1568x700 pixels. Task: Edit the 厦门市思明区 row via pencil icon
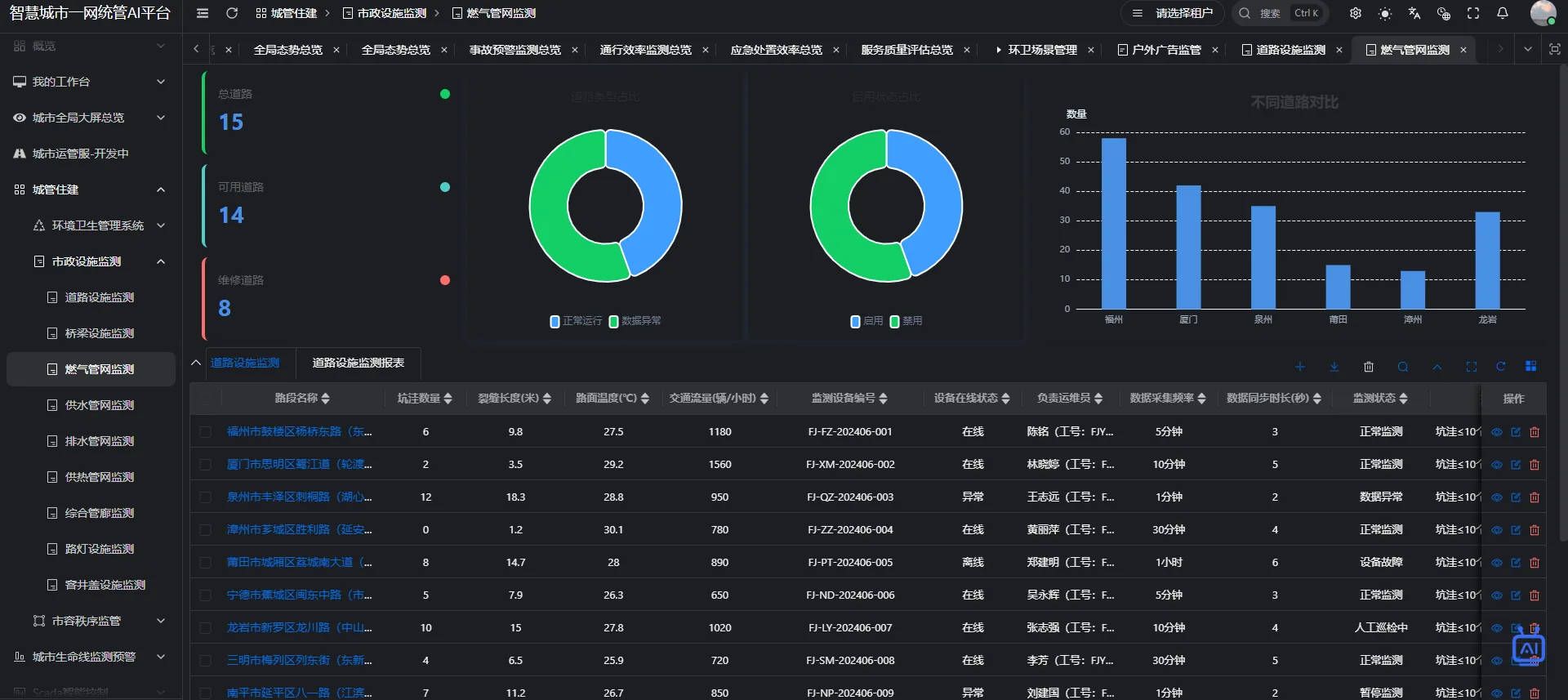coord(1516,465)
